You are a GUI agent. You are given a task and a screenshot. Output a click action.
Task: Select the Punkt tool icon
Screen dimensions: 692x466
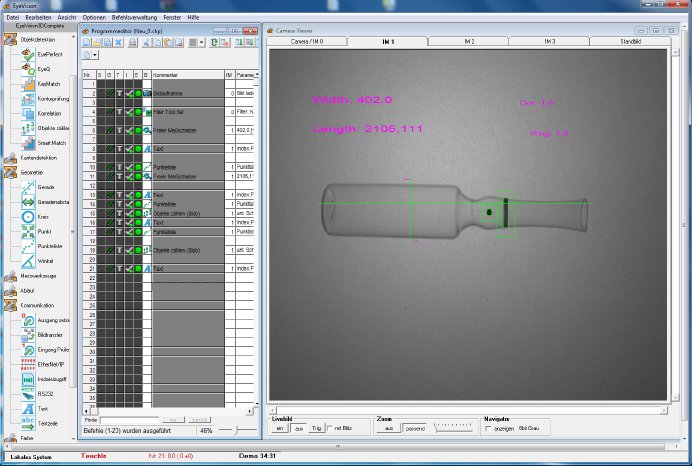(x=28, y=232)
